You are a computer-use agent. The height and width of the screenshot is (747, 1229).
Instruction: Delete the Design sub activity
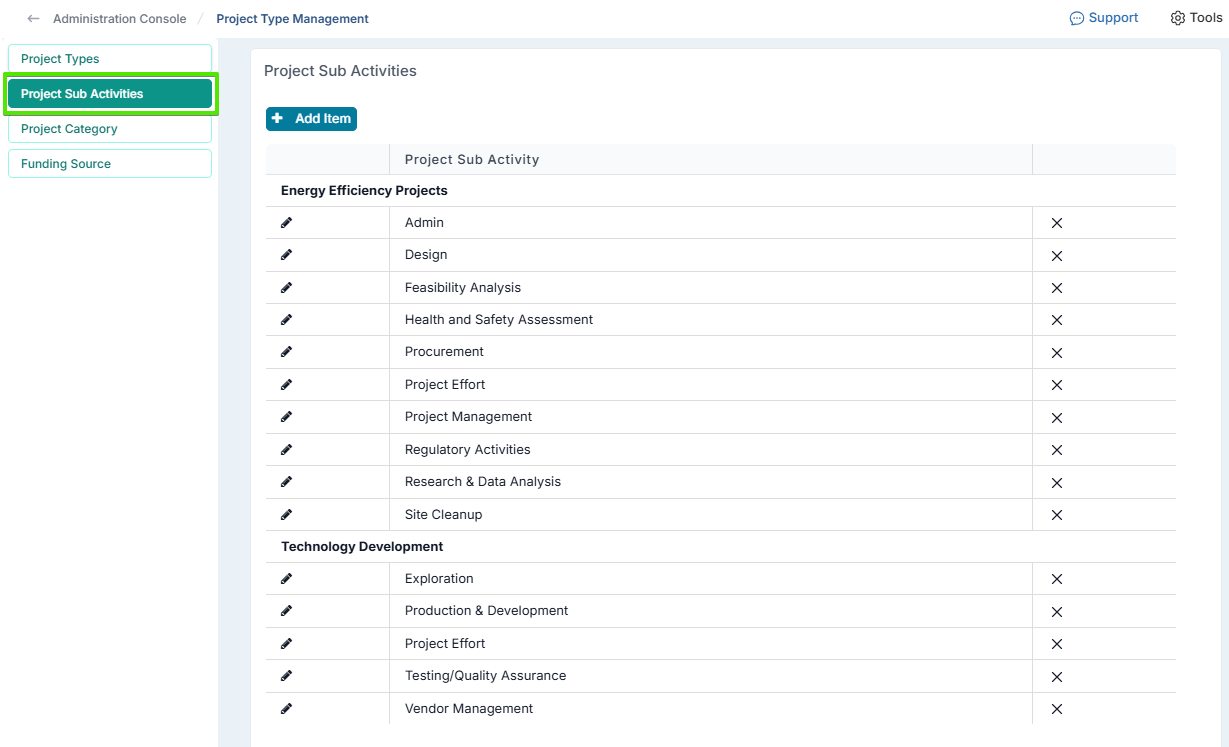(1056, 256)
